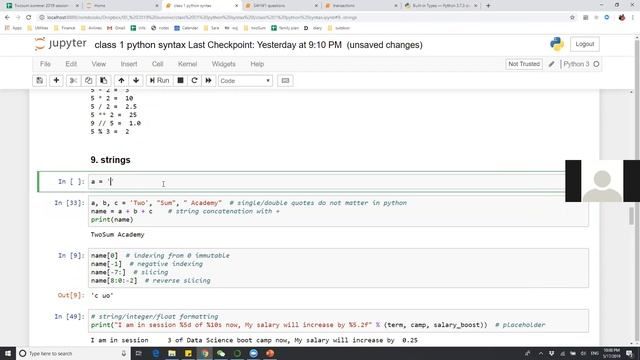Open the Chrome menu
Image resolution: width=640 pixels, height=360 pixels.
pos(633,18)
